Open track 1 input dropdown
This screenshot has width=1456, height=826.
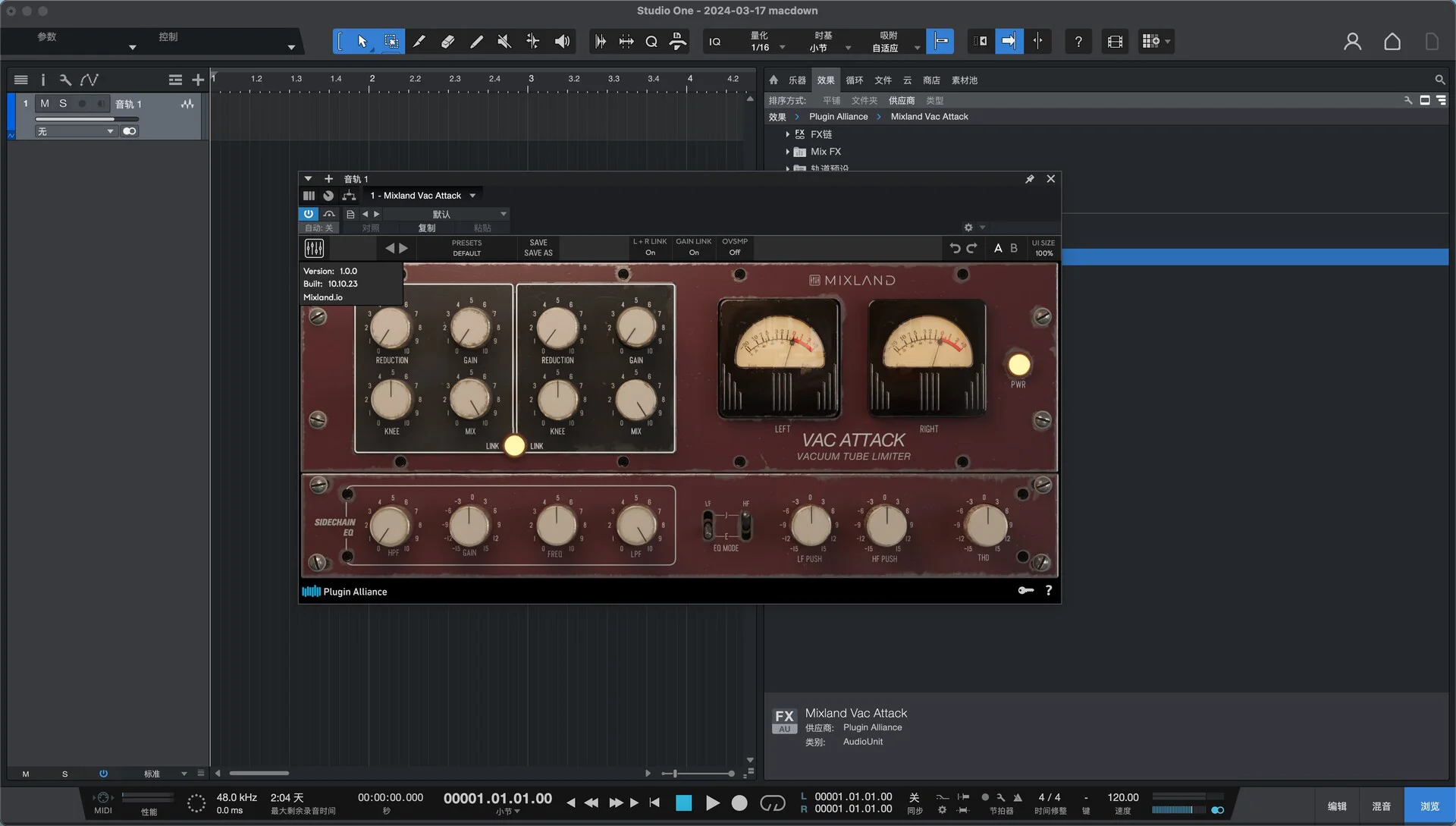point(76,131)
